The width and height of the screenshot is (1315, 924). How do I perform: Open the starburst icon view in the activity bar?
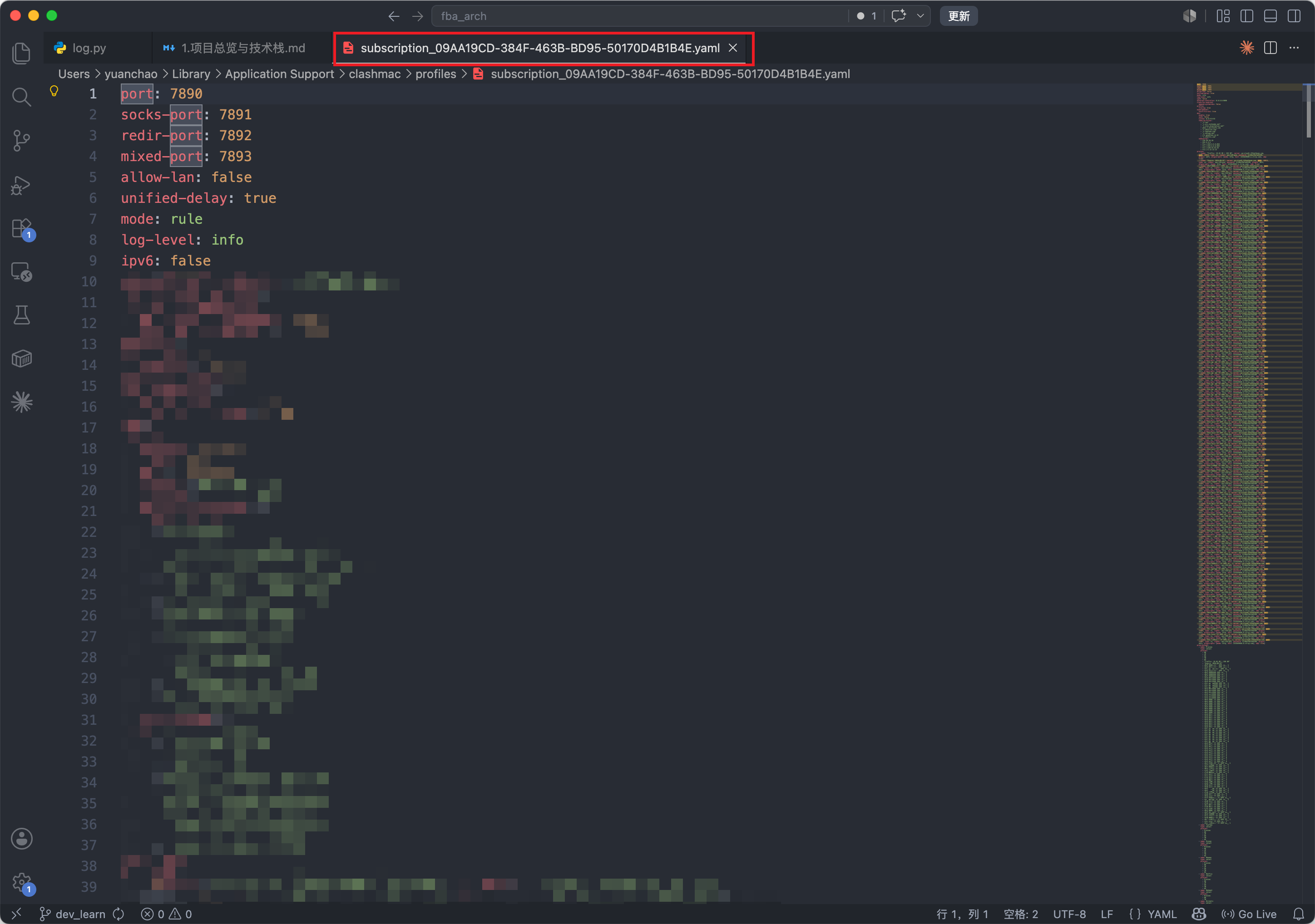22,402
